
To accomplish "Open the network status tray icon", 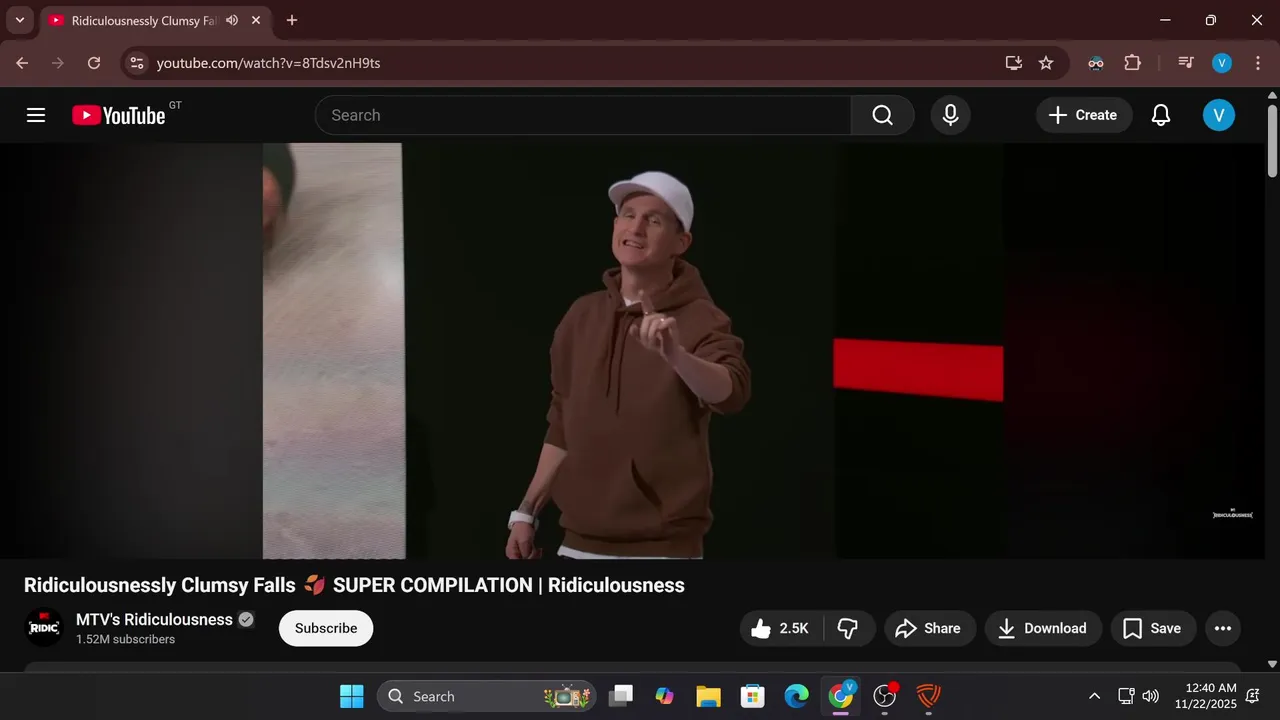I will click(1126, 696).
